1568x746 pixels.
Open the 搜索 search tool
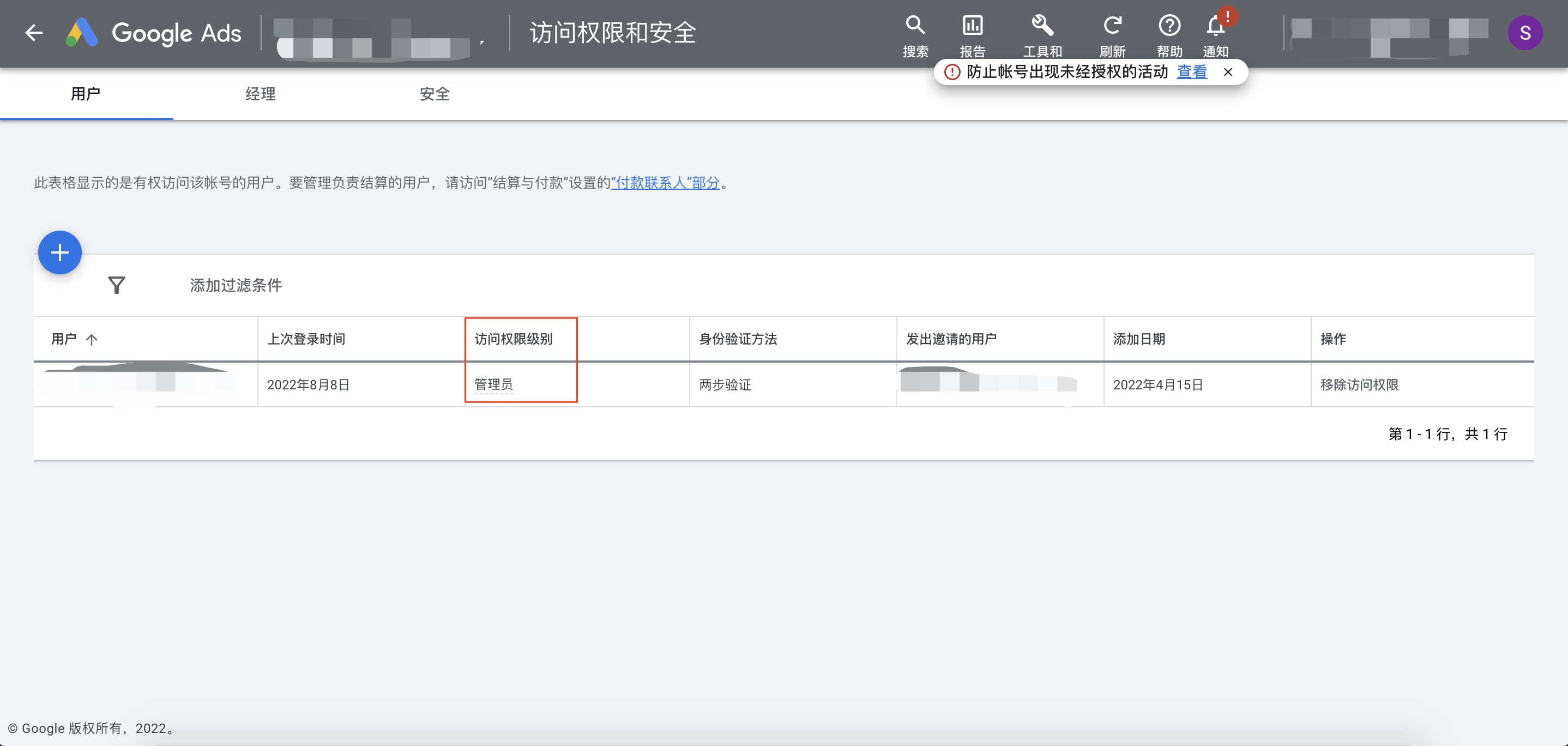[x=915, y=35]
